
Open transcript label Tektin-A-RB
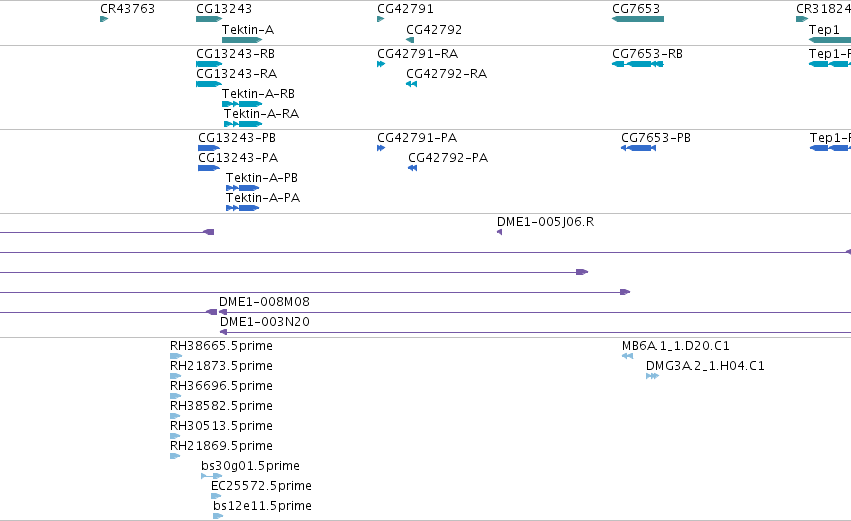258,94
